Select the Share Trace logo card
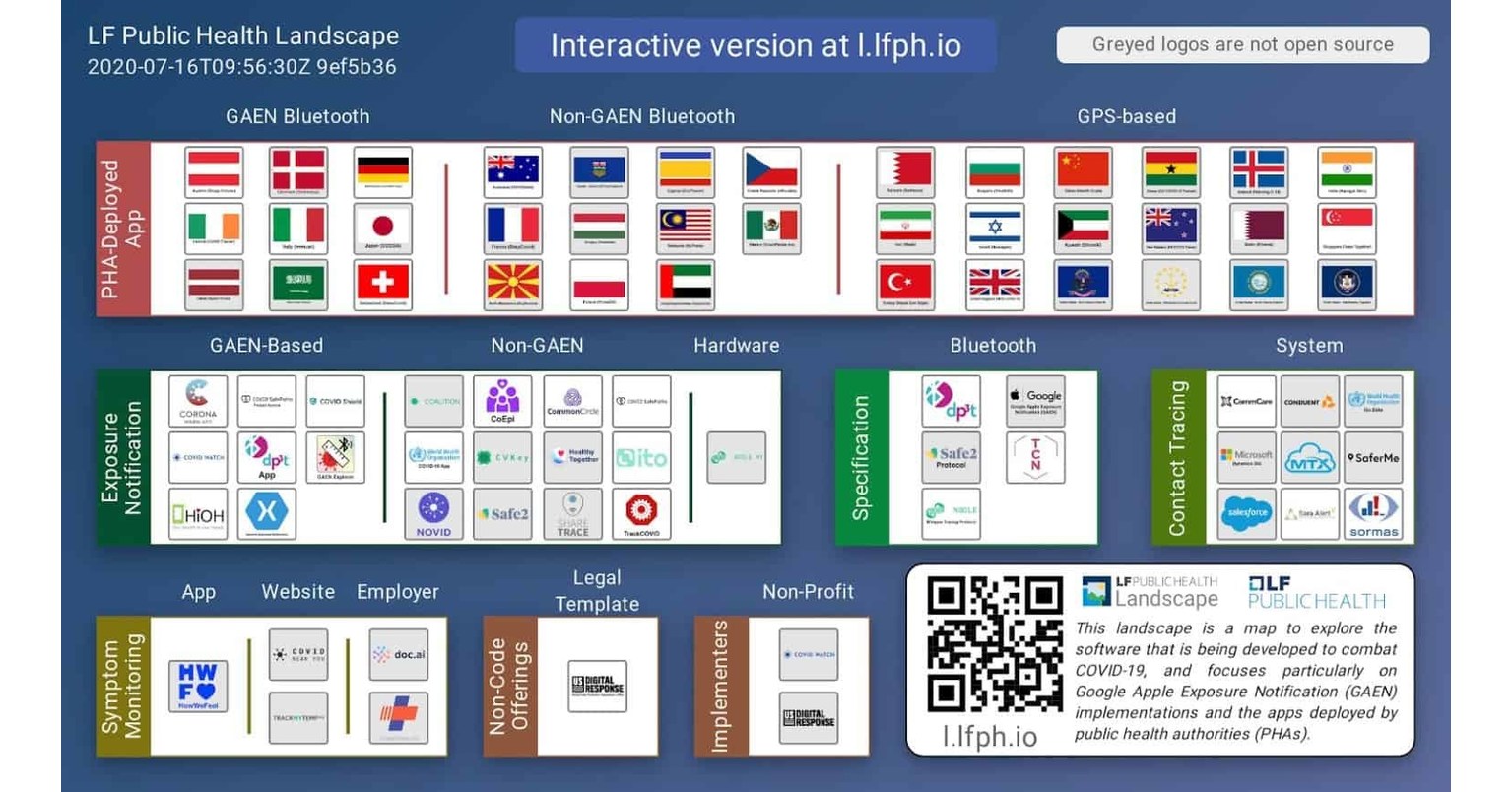The width and height of the screenshot is (1512, 792). click(572, 514)
